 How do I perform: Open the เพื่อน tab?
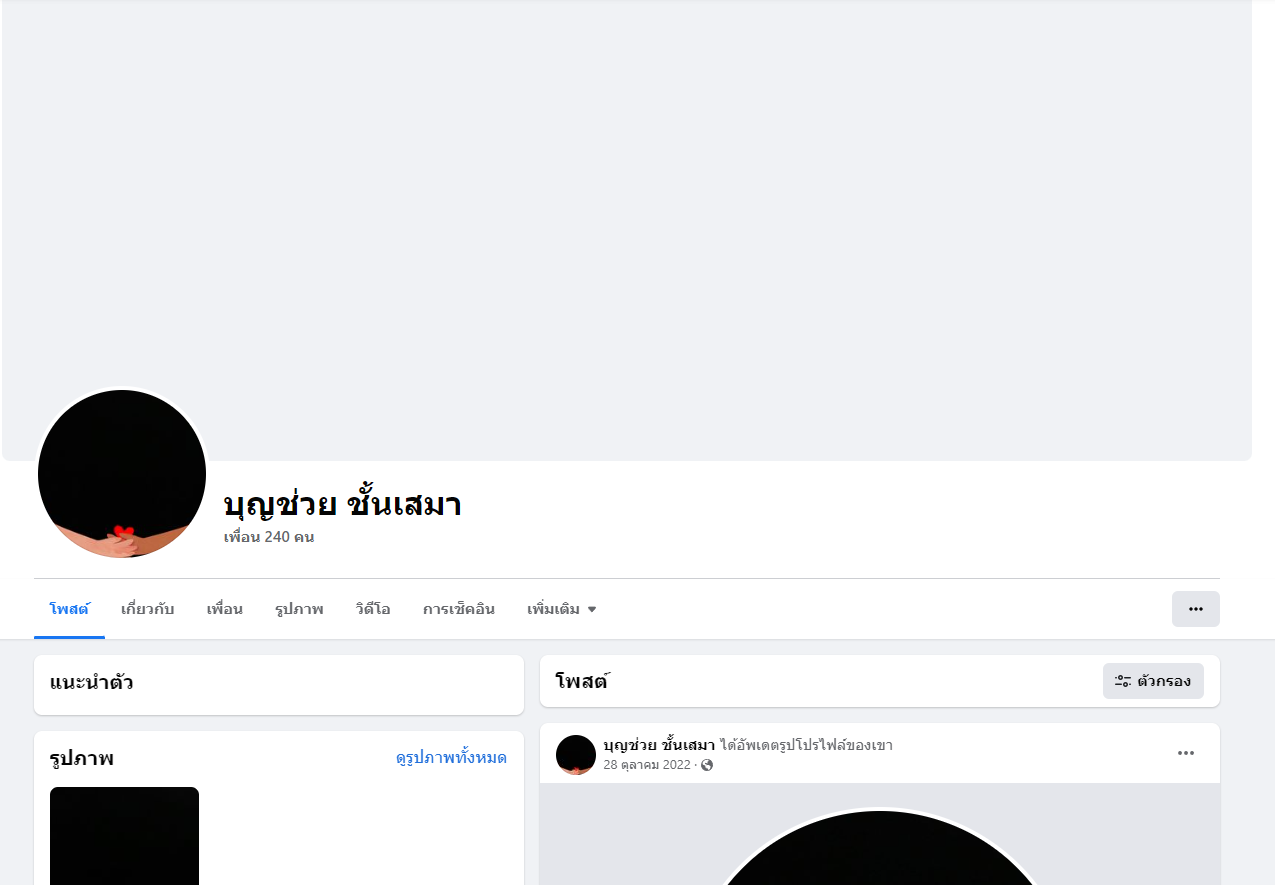click(x=225, y=609)
